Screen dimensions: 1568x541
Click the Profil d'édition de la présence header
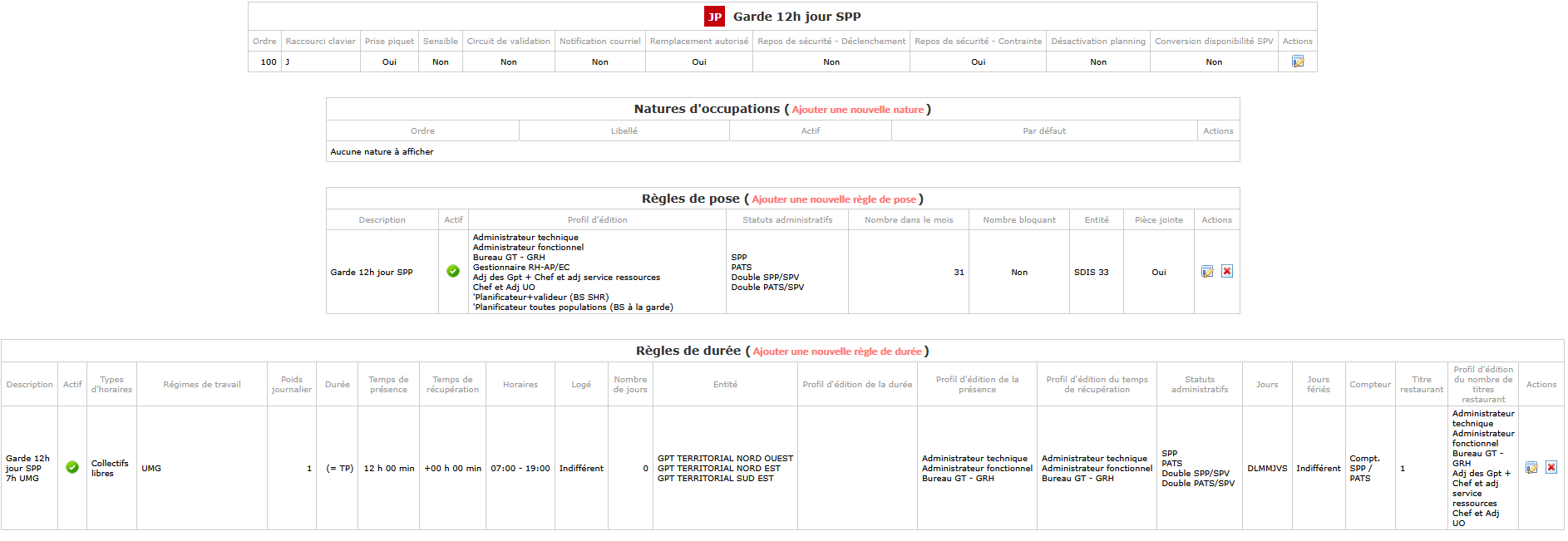[x=977, y=385]
